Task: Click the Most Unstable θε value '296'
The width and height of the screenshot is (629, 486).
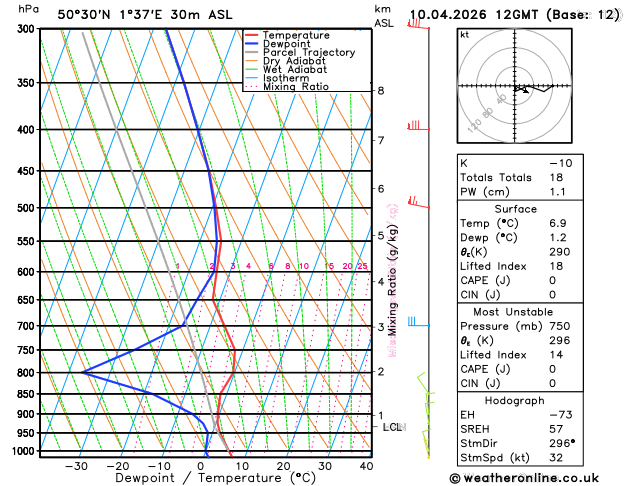Action: [560, 340]
